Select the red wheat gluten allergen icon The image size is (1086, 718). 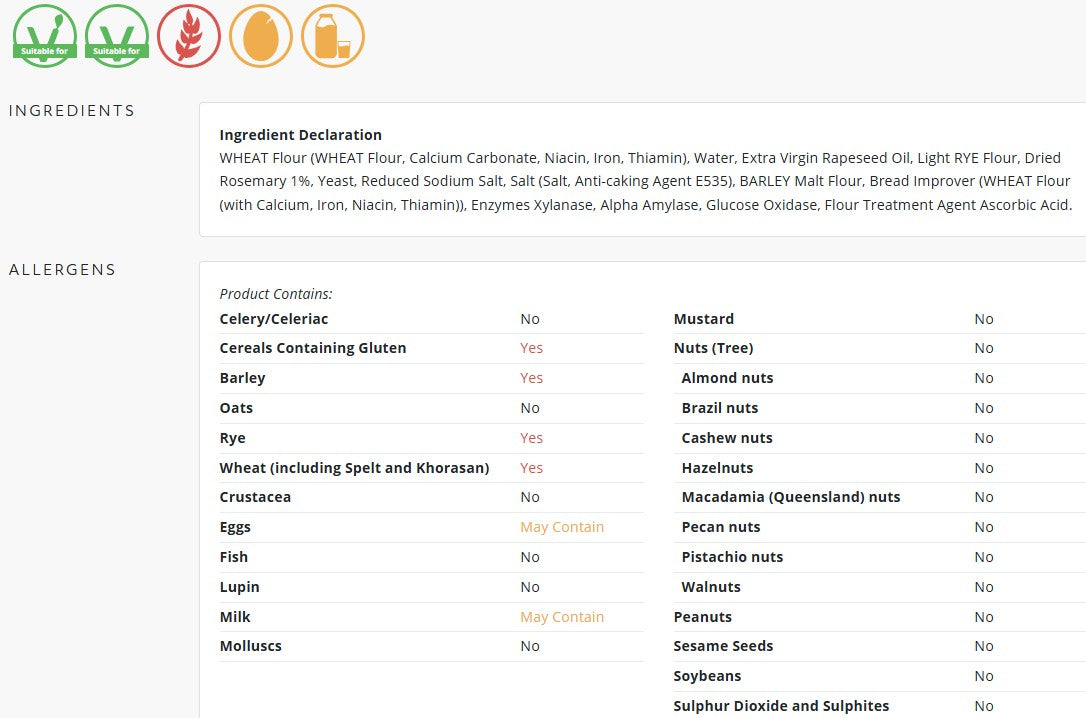coord(189,36)
